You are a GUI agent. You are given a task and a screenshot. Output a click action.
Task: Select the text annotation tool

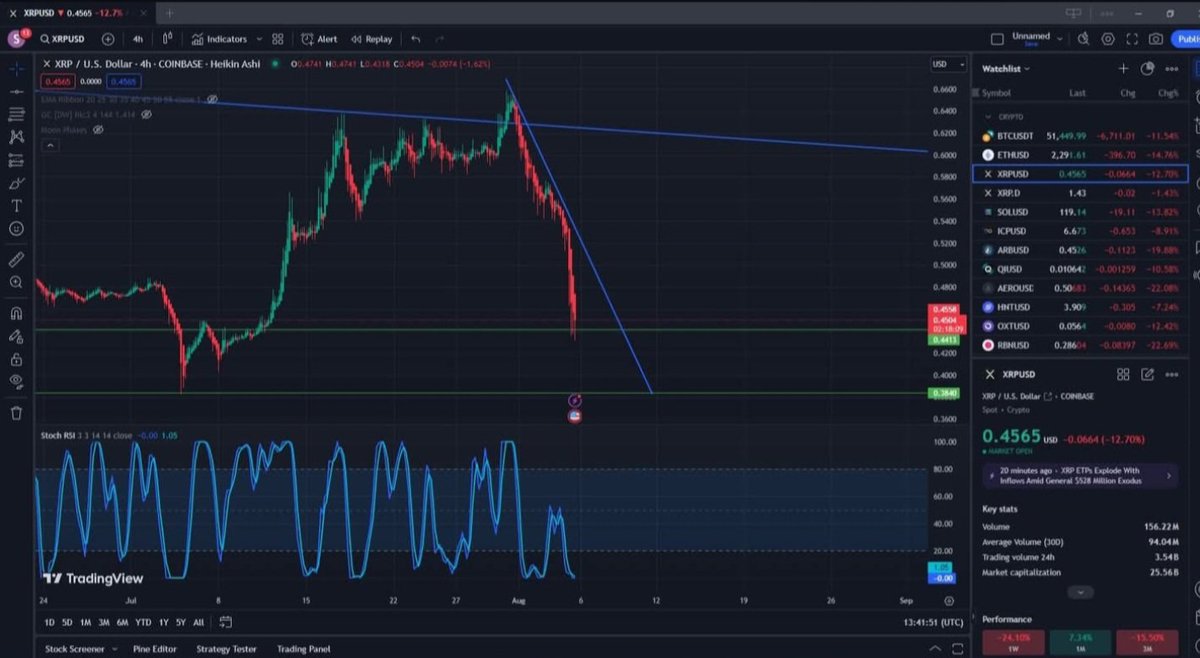16,205
